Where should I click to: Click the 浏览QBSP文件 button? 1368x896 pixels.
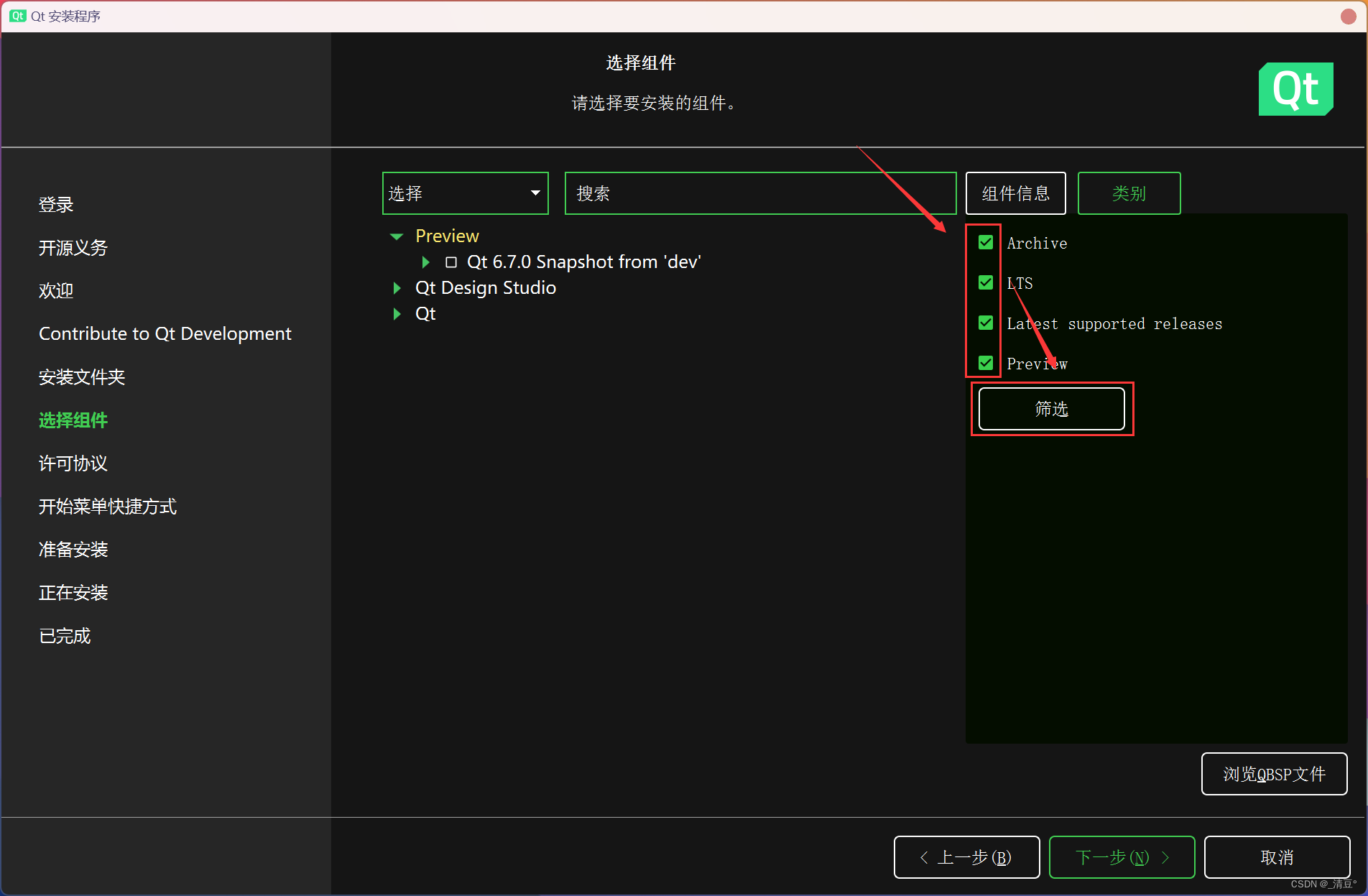pos(1275,774)
